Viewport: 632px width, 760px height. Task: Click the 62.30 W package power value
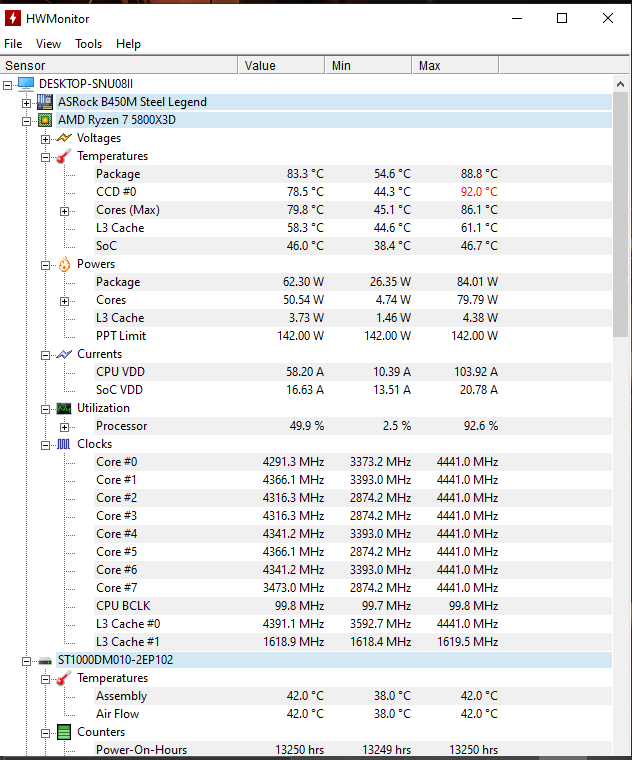pyautogui.click(x=303, y=282)
